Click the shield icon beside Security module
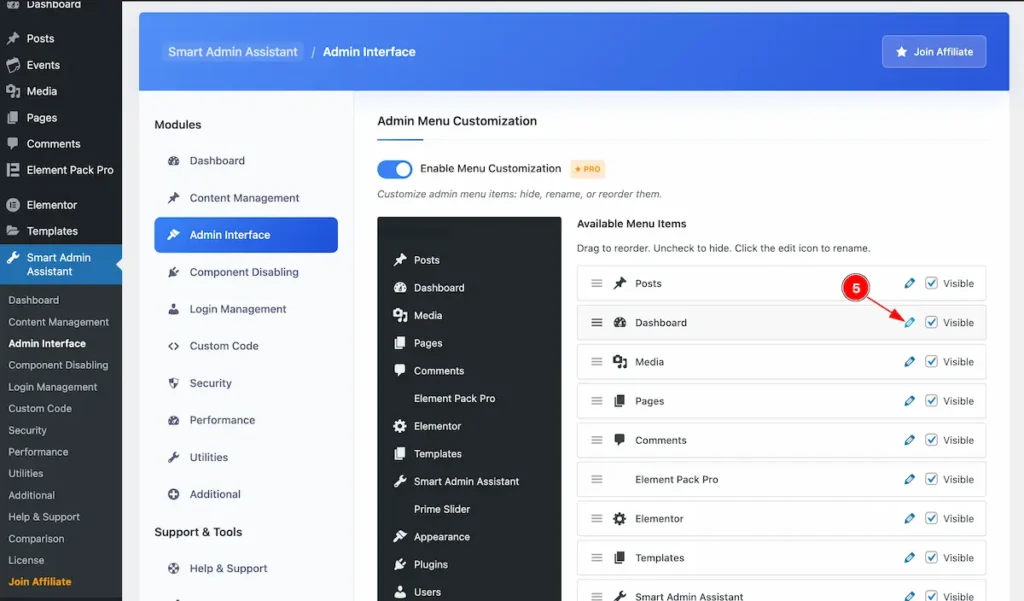The image size is (1024, 601). (173, 383)
